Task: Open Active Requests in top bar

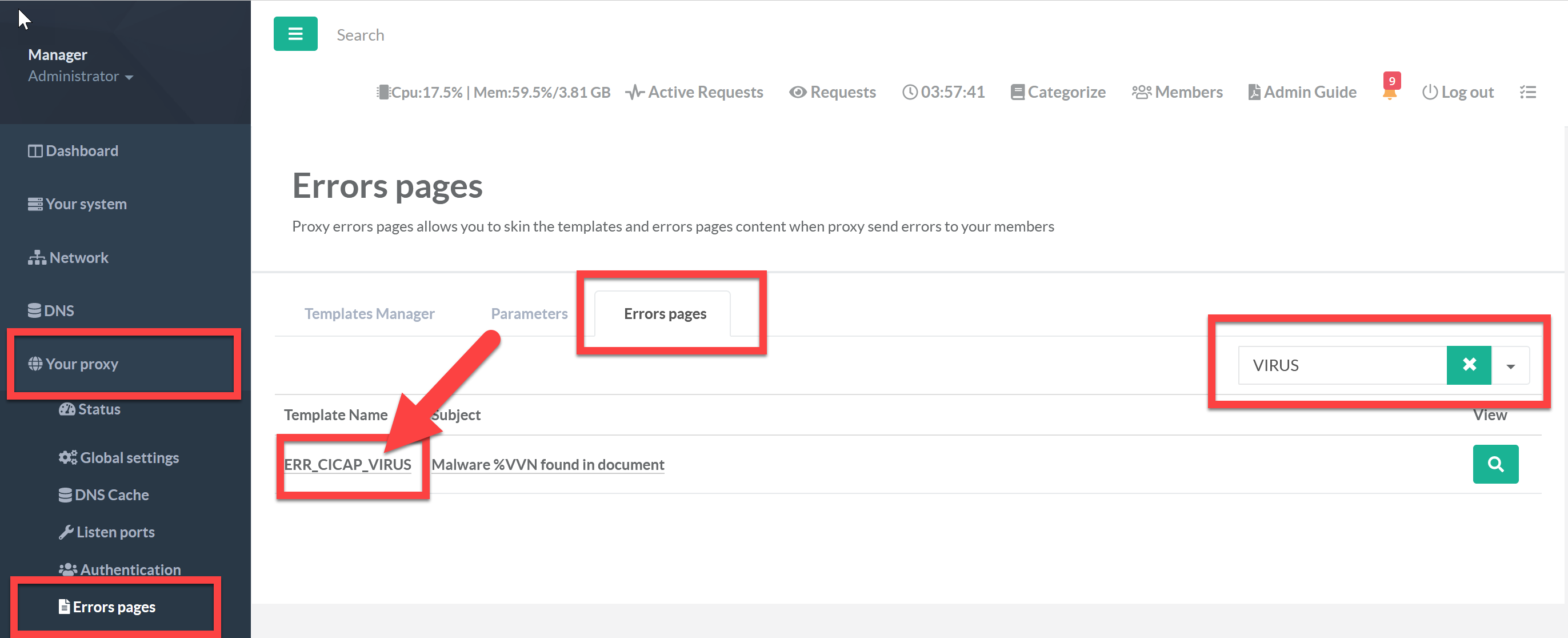Action: click(x=694, y=92)
